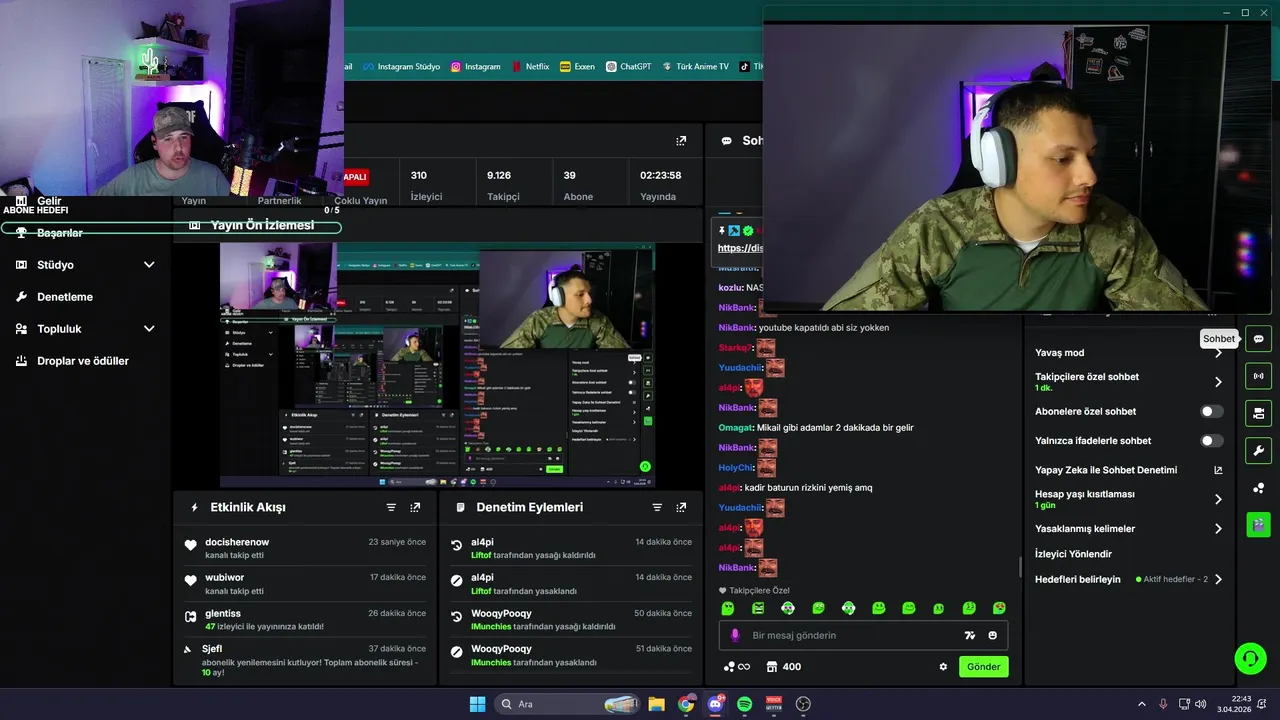Image resolution: width=1280 pixels, height=720 pixels.
Task: Open the Sohbet chat icon in right rail
Action: point(1258,339)
